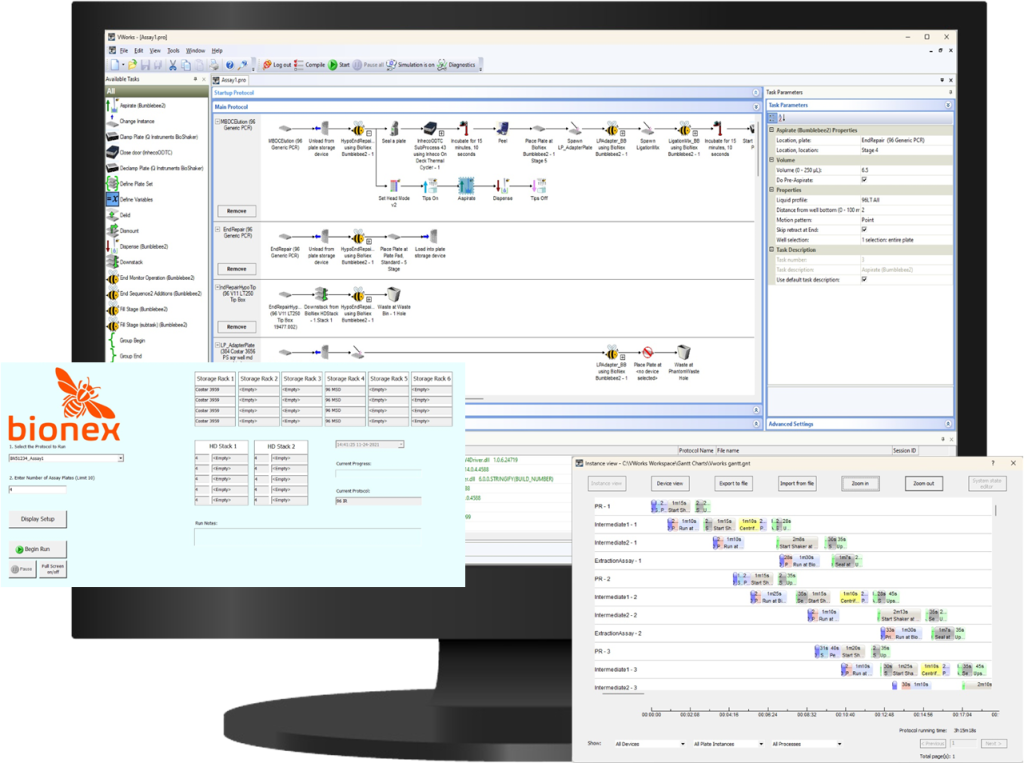This screenshot has height=763, width=1024.
Task: Click the New file icon in VWorks toolbar
Action: pos(115,65)
